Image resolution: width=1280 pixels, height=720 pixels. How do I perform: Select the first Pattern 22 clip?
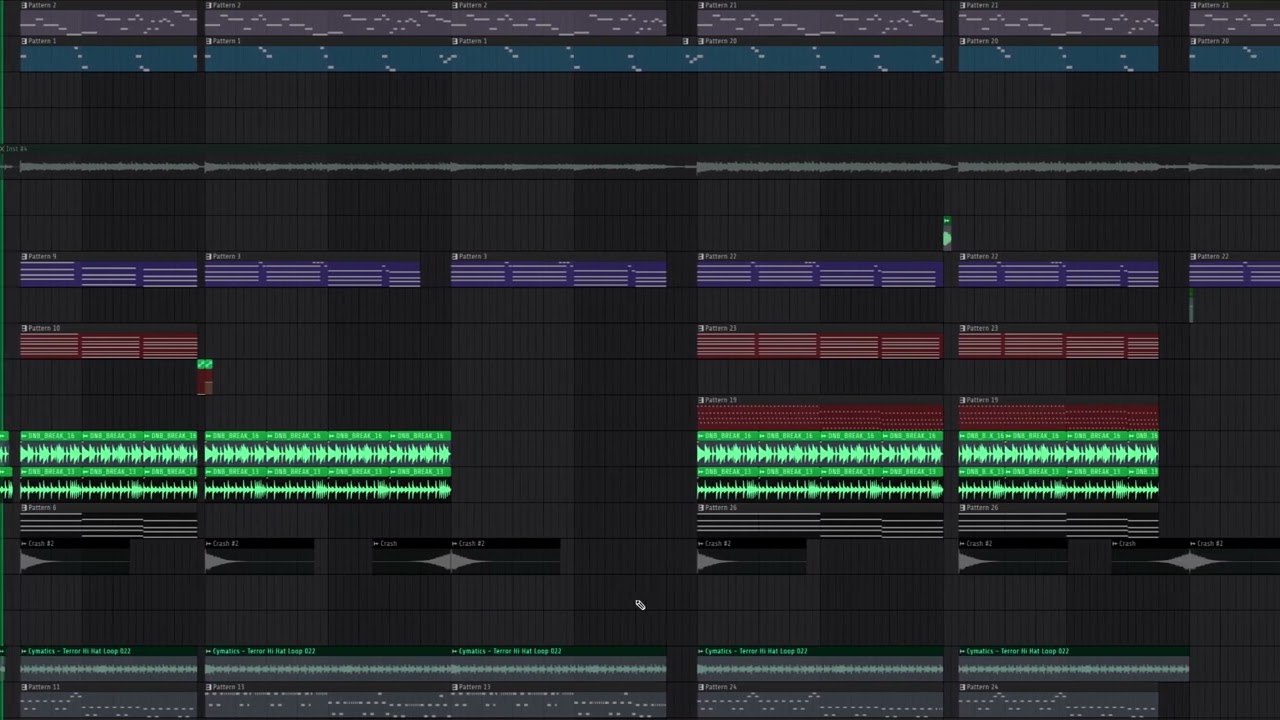819,270
